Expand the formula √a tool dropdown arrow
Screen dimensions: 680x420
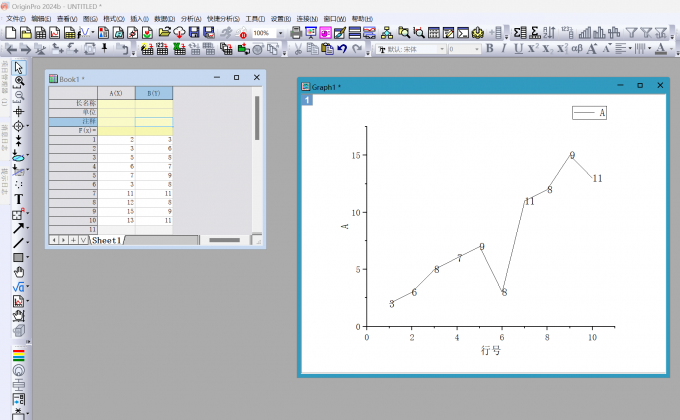[28, 286]
